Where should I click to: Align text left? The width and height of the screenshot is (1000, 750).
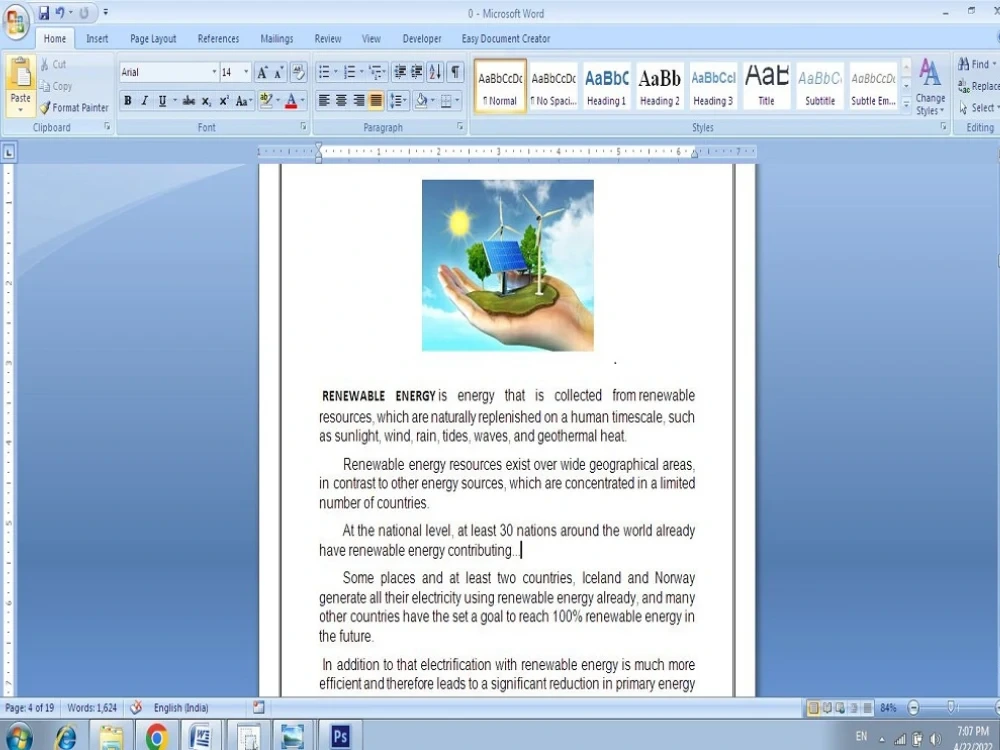coord(324,101)
